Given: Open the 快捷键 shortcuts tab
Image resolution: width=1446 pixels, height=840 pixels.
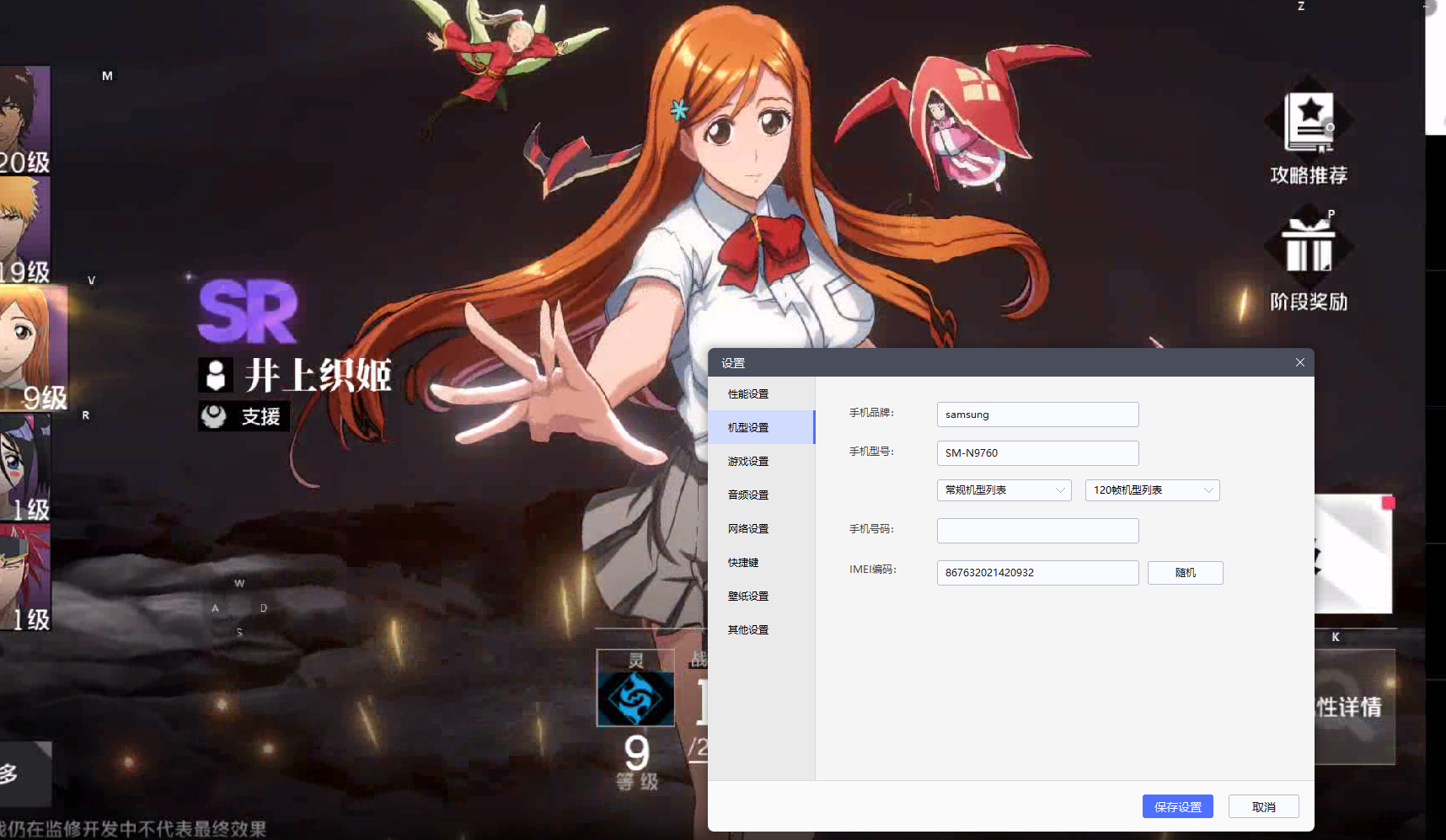Looking at the screenshot, I should click(743, 563).
